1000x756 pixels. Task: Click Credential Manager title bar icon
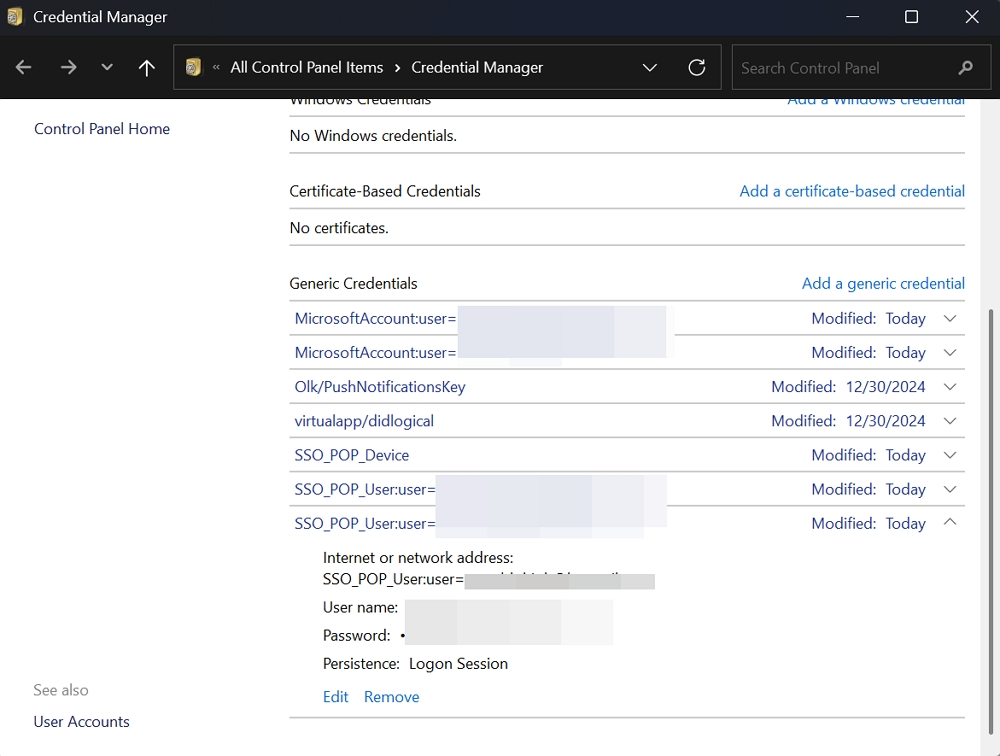point(15,17)
